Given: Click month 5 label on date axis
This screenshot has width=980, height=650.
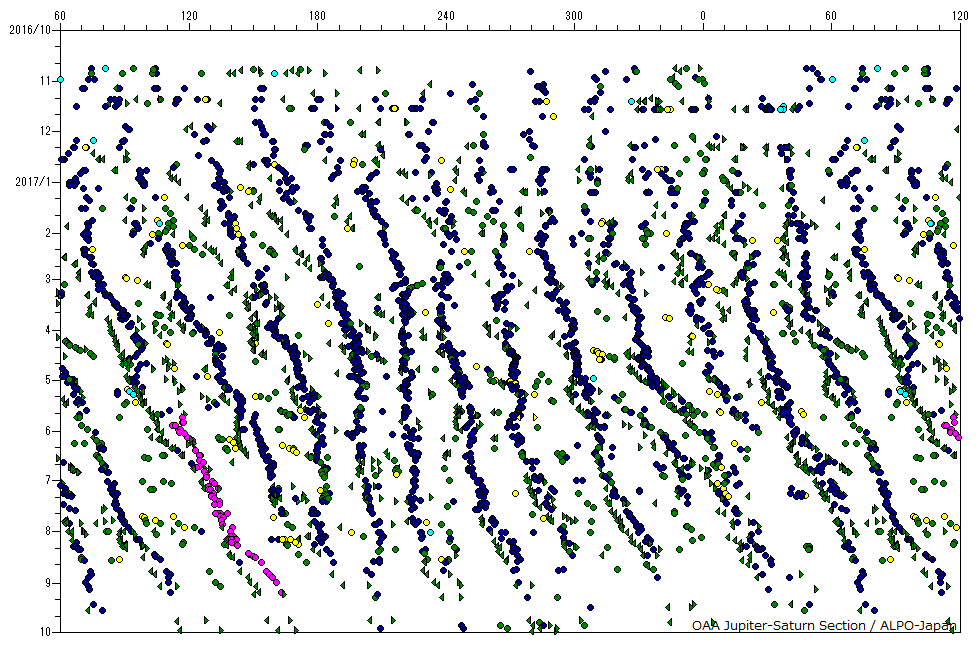Looking at the screenshot, I should click(x=48, y=379).
